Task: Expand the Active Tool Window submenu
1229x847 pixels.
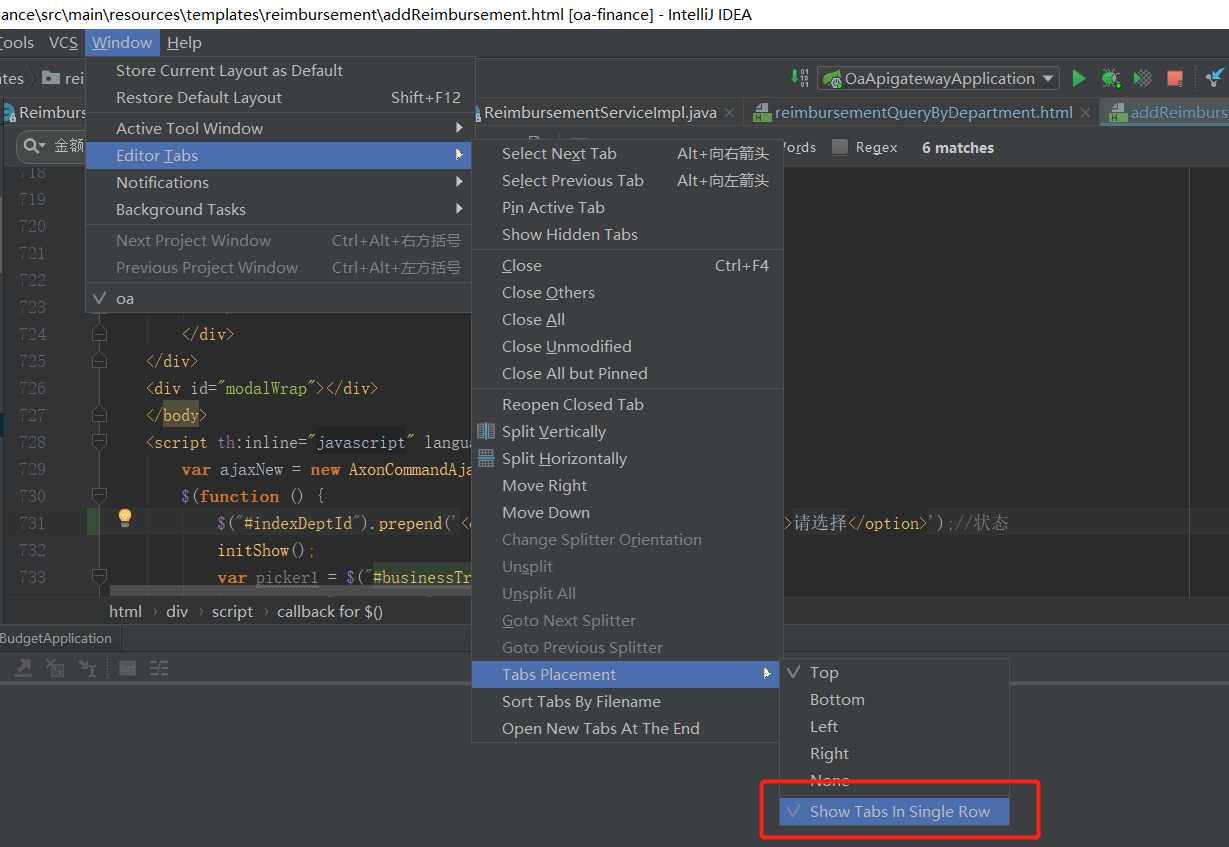Action: click(x=279, y=129)
